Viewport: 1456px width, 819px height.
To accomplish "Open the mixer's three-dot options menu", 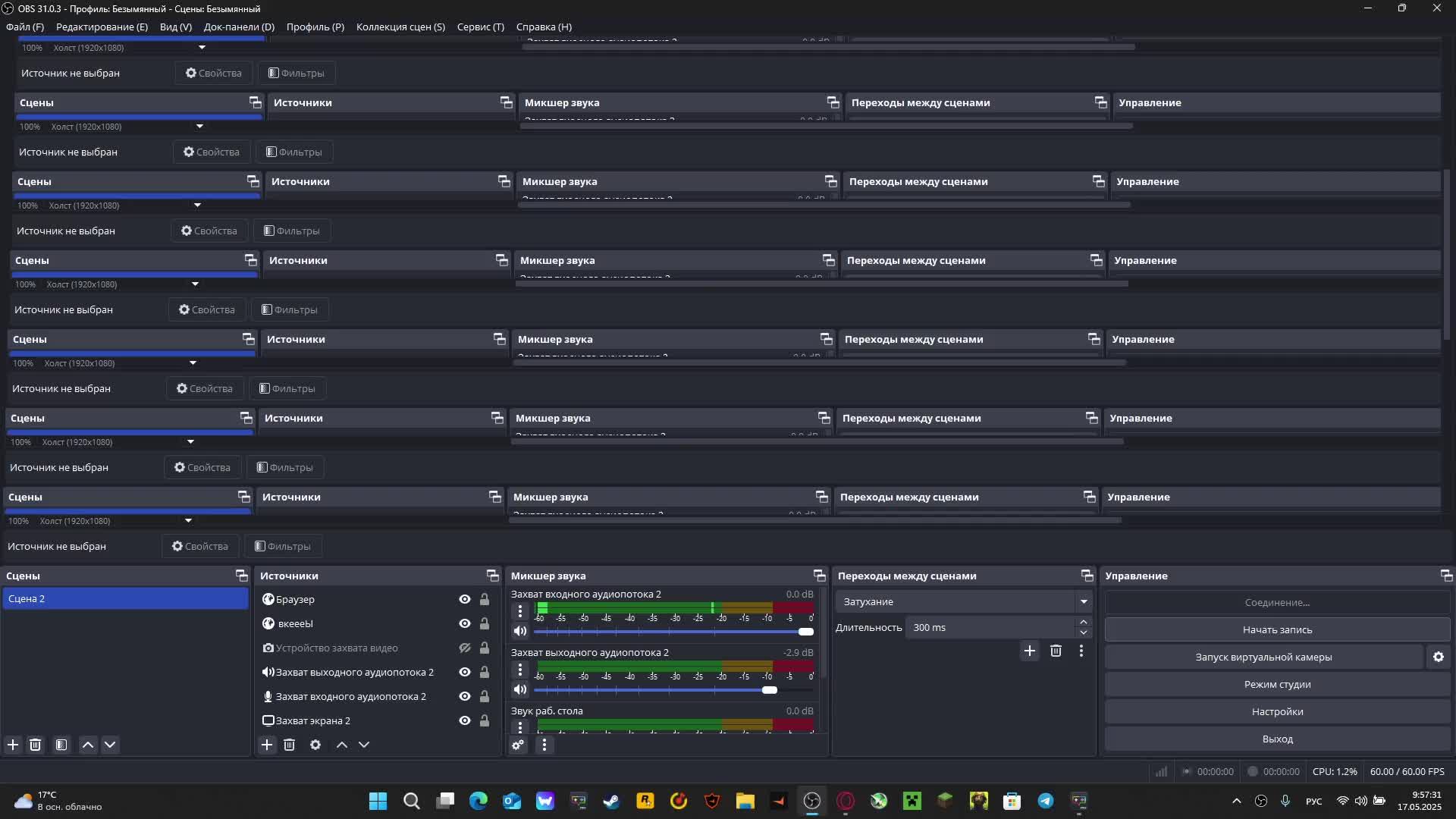I will (x=544, y=745).
